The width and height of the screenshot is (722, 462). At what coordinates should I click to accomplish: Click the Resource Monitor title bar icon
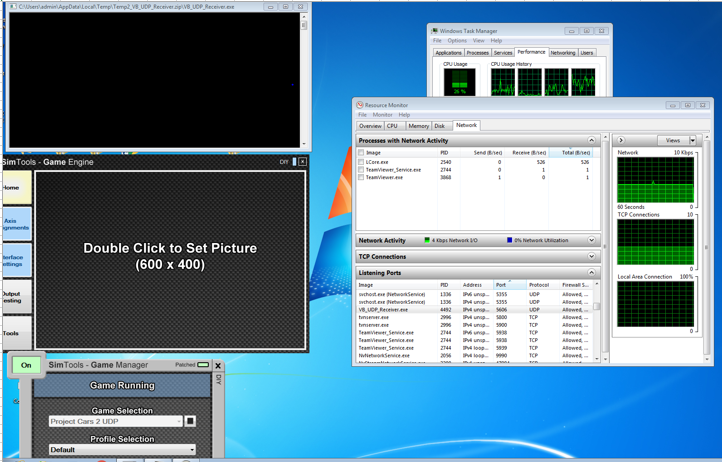[x=360, y=105]
